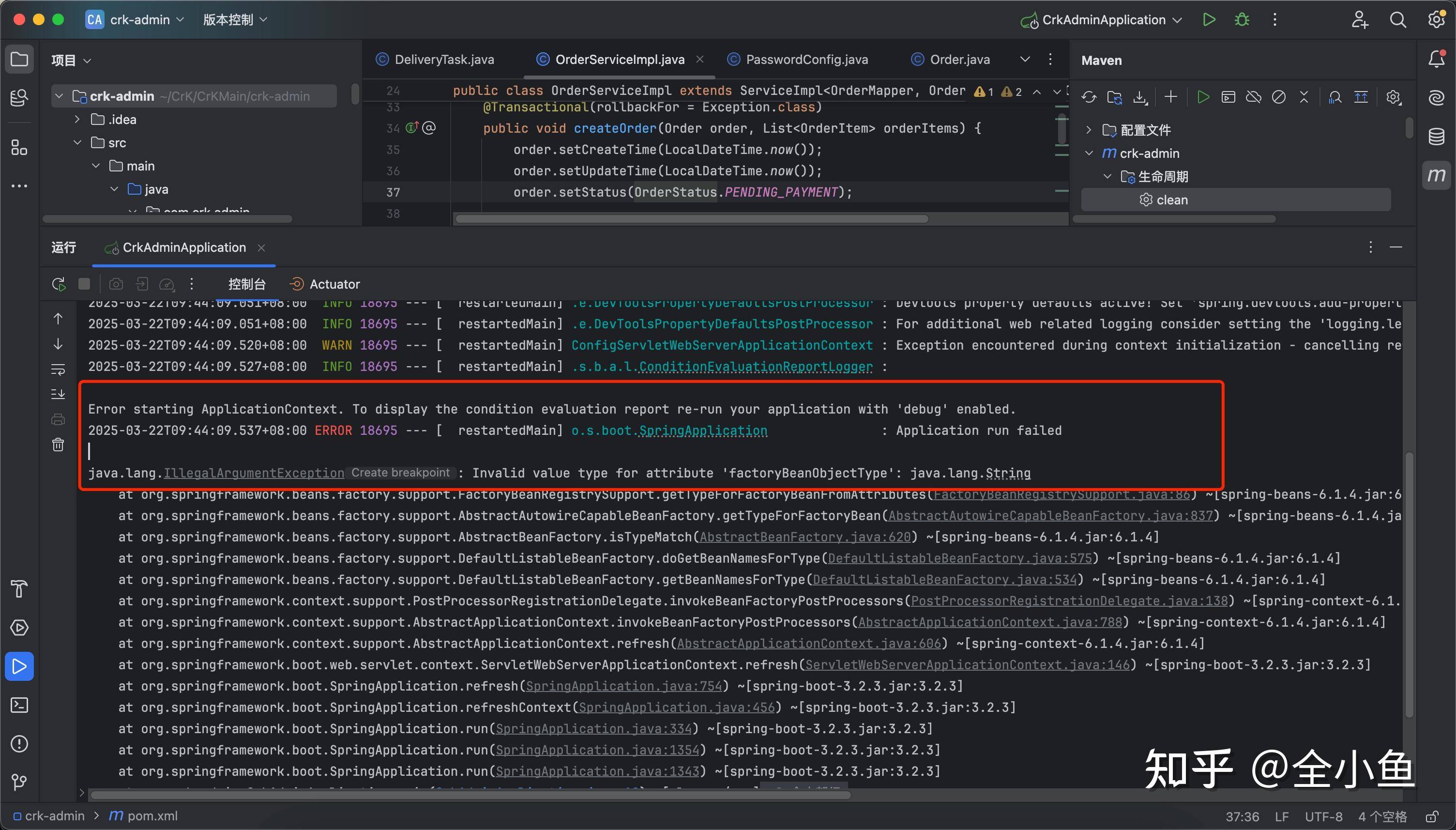Click console vertical scrollbar
1456x830 pixels.
(1409, 584)
